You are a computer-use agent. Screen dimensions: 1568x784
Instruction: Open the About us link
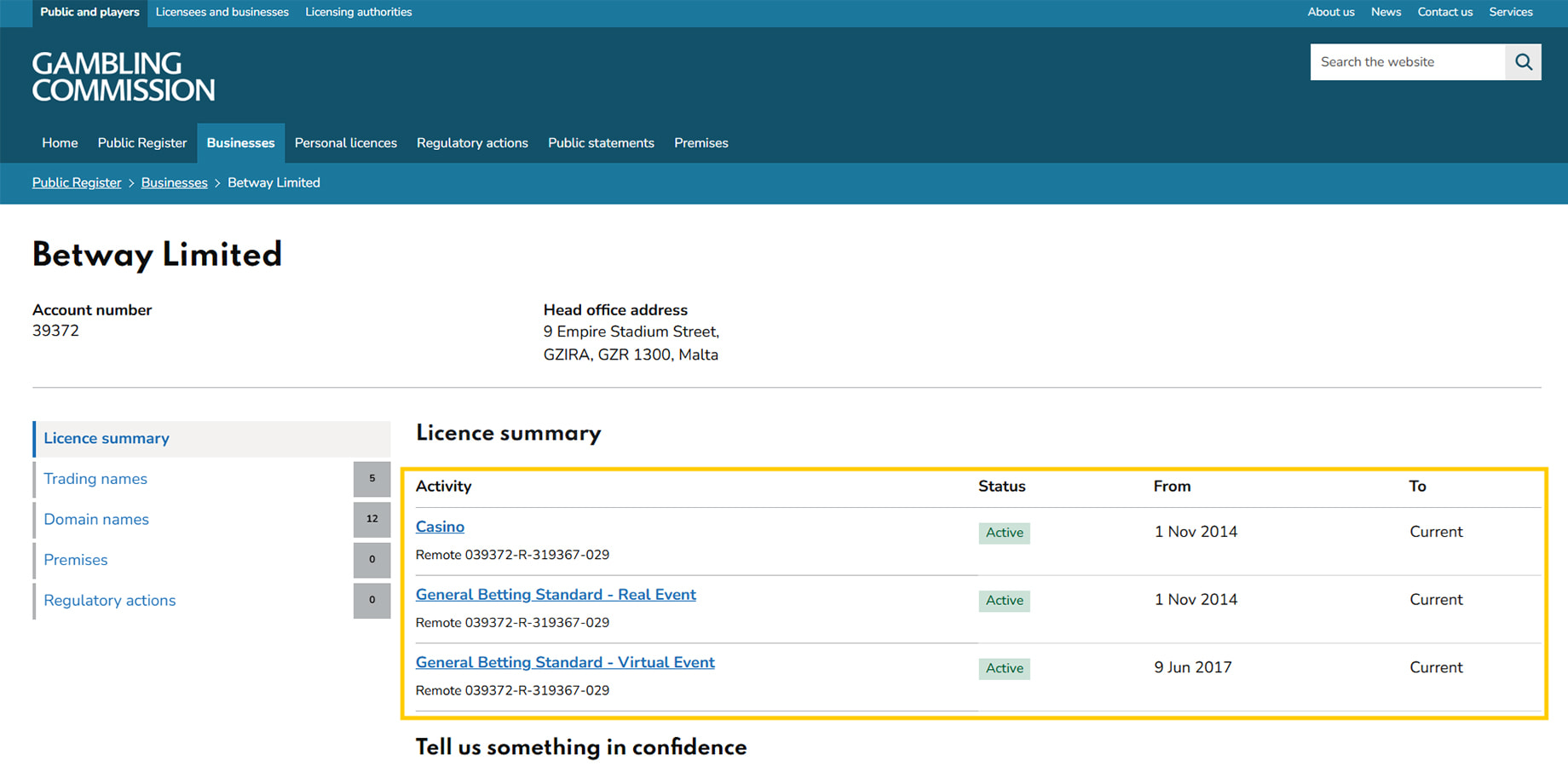click(x=1331, y=13)
